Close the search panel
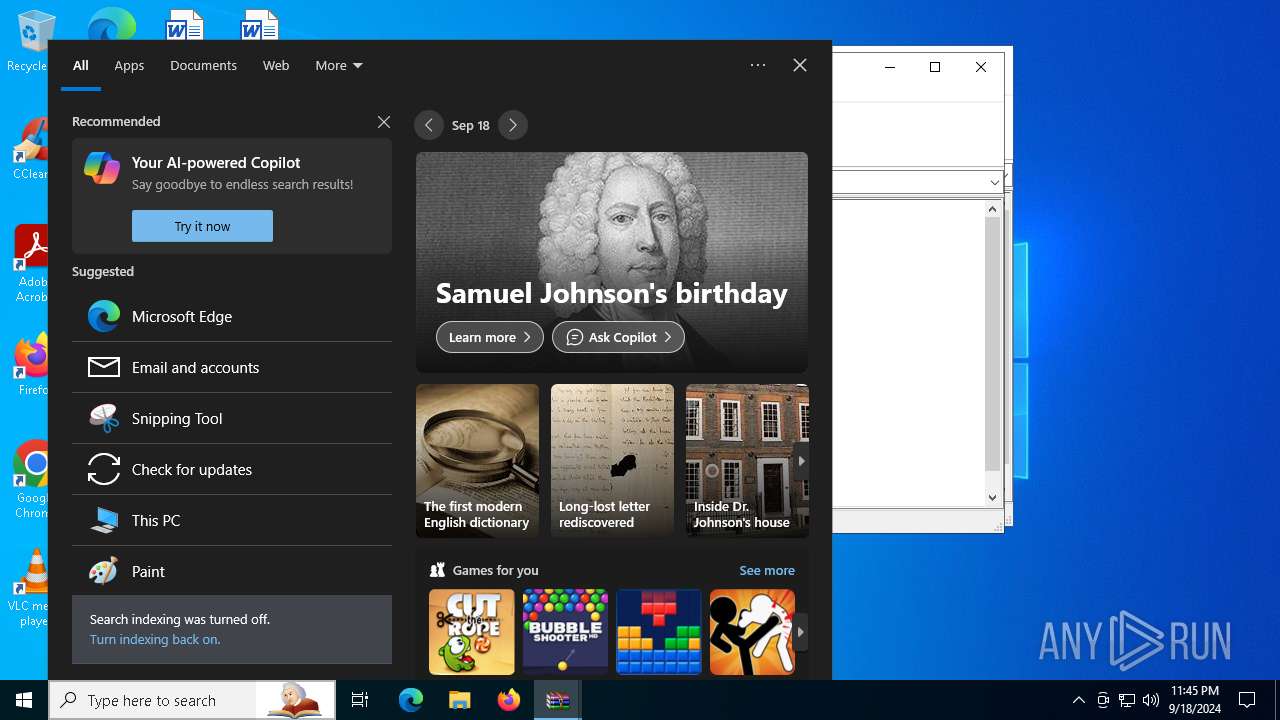The width and height of the screenshot is (1280, 720). pos(800,65)
